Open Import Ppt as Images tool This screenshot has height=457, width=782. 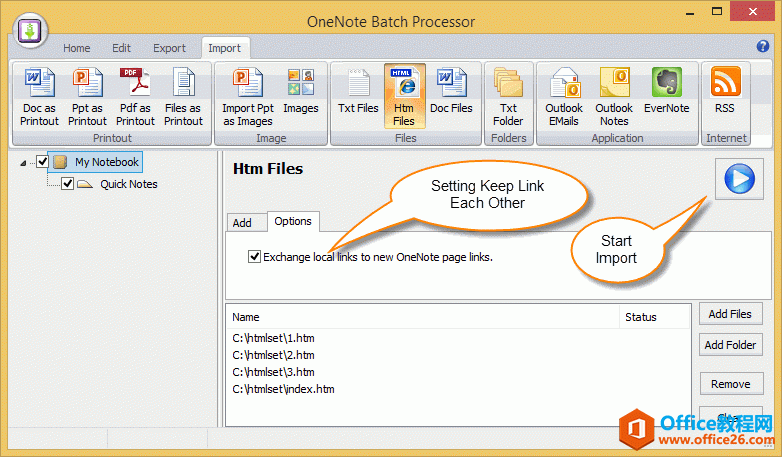pyautogui.click(x=248, y=97)
